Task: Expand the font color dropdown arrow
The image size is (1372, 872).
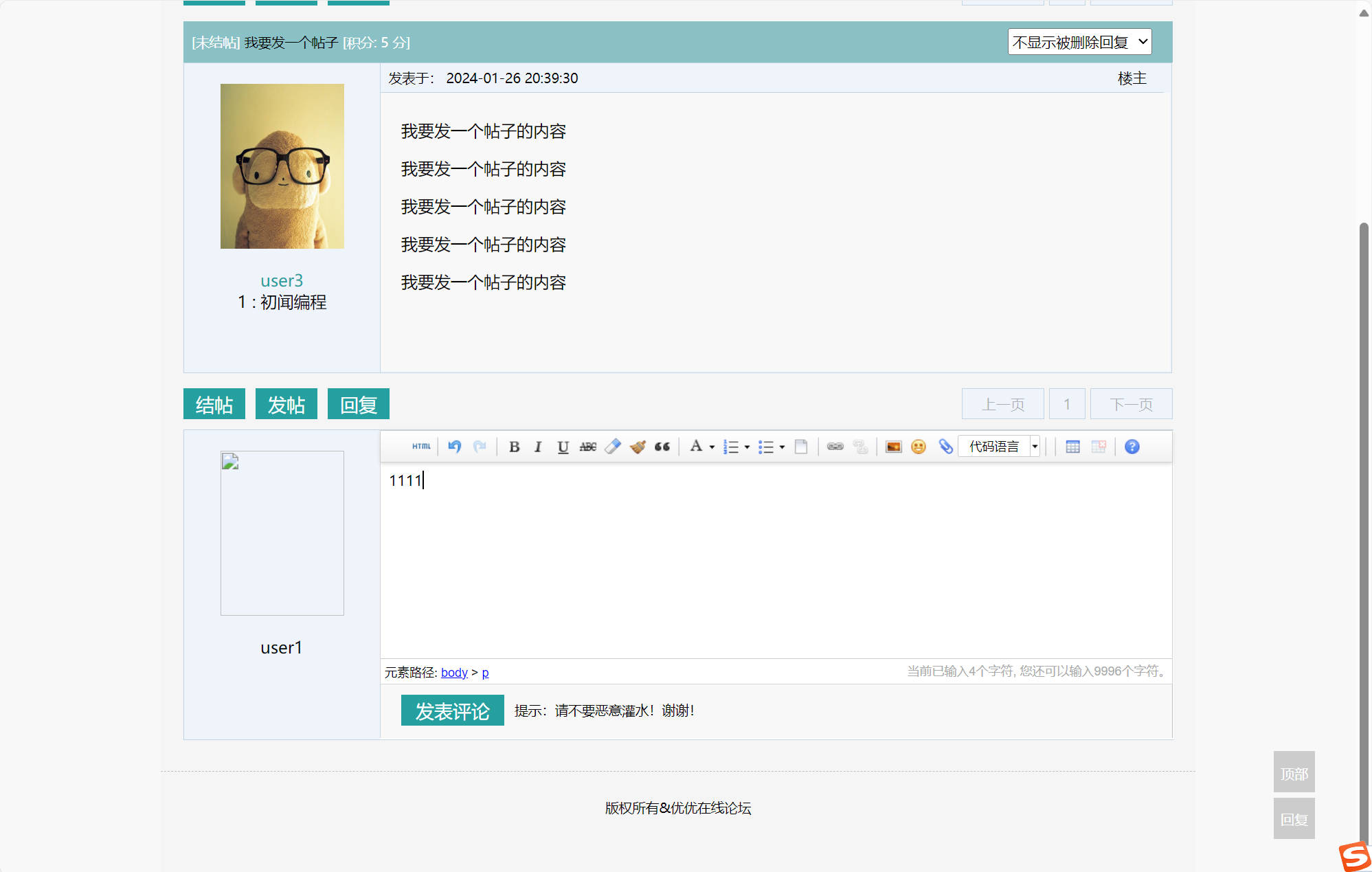Action: (712, 447)
